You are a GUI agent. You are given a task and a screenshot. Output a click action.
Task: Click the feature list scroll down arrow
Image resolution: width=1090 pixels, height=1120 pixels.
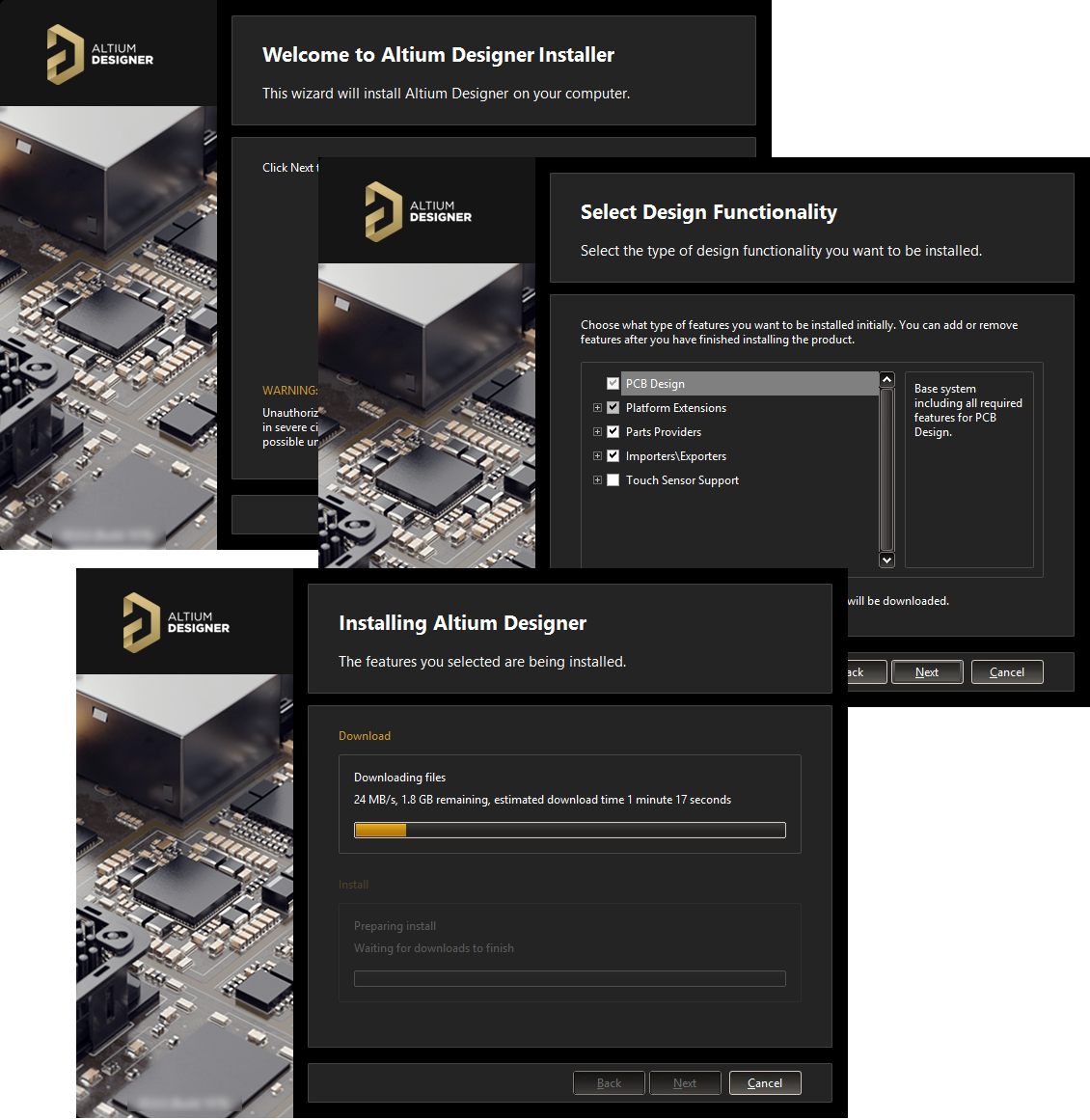[x=887, y=560]
